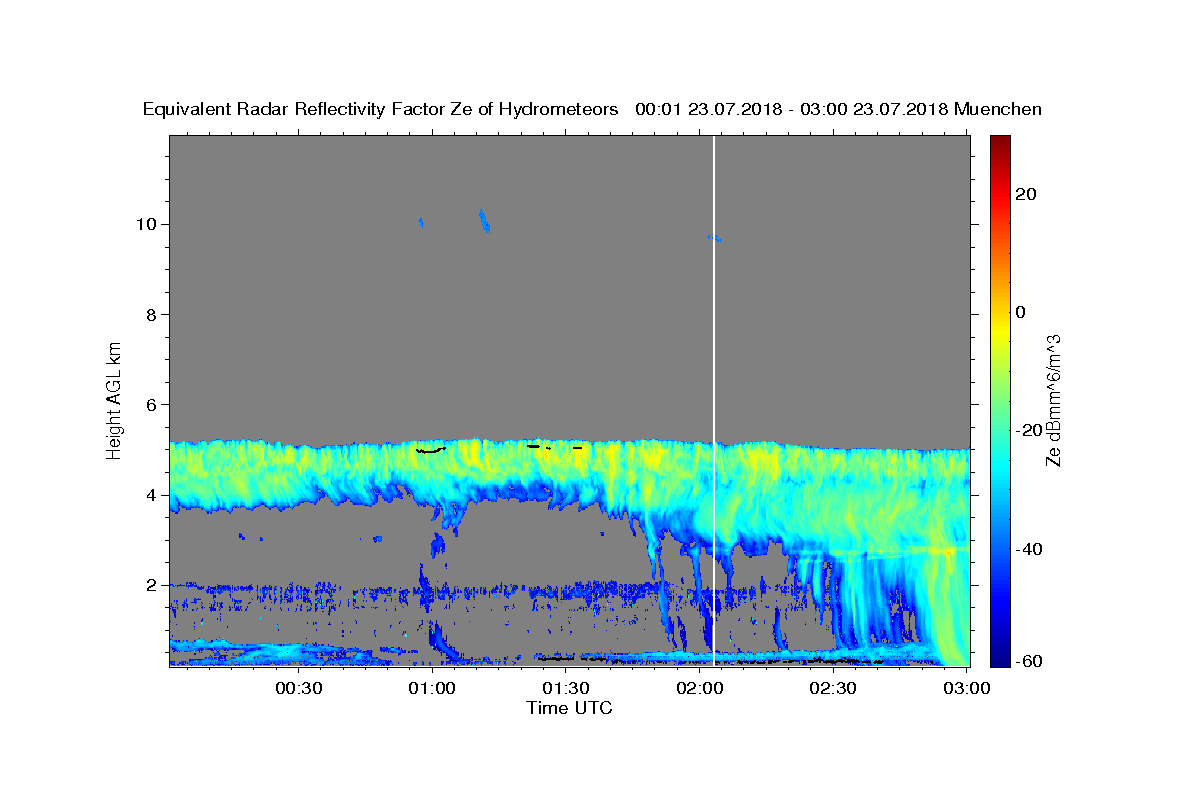
Task: Click the yellow zero level on the colorbar
Action: [x=1000, y=312]
